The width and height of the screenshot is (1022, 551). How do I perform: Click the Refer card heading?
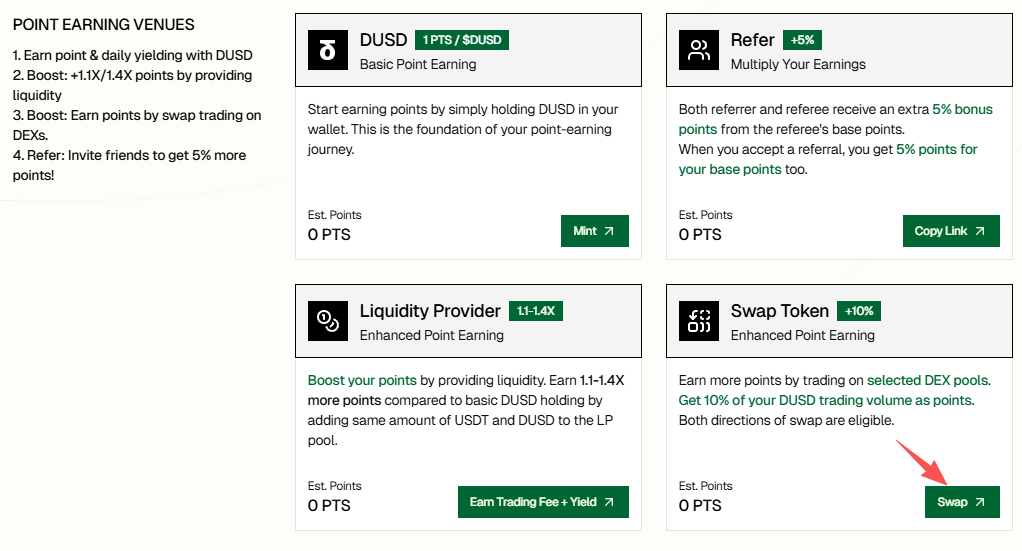(x=753, y=40)
